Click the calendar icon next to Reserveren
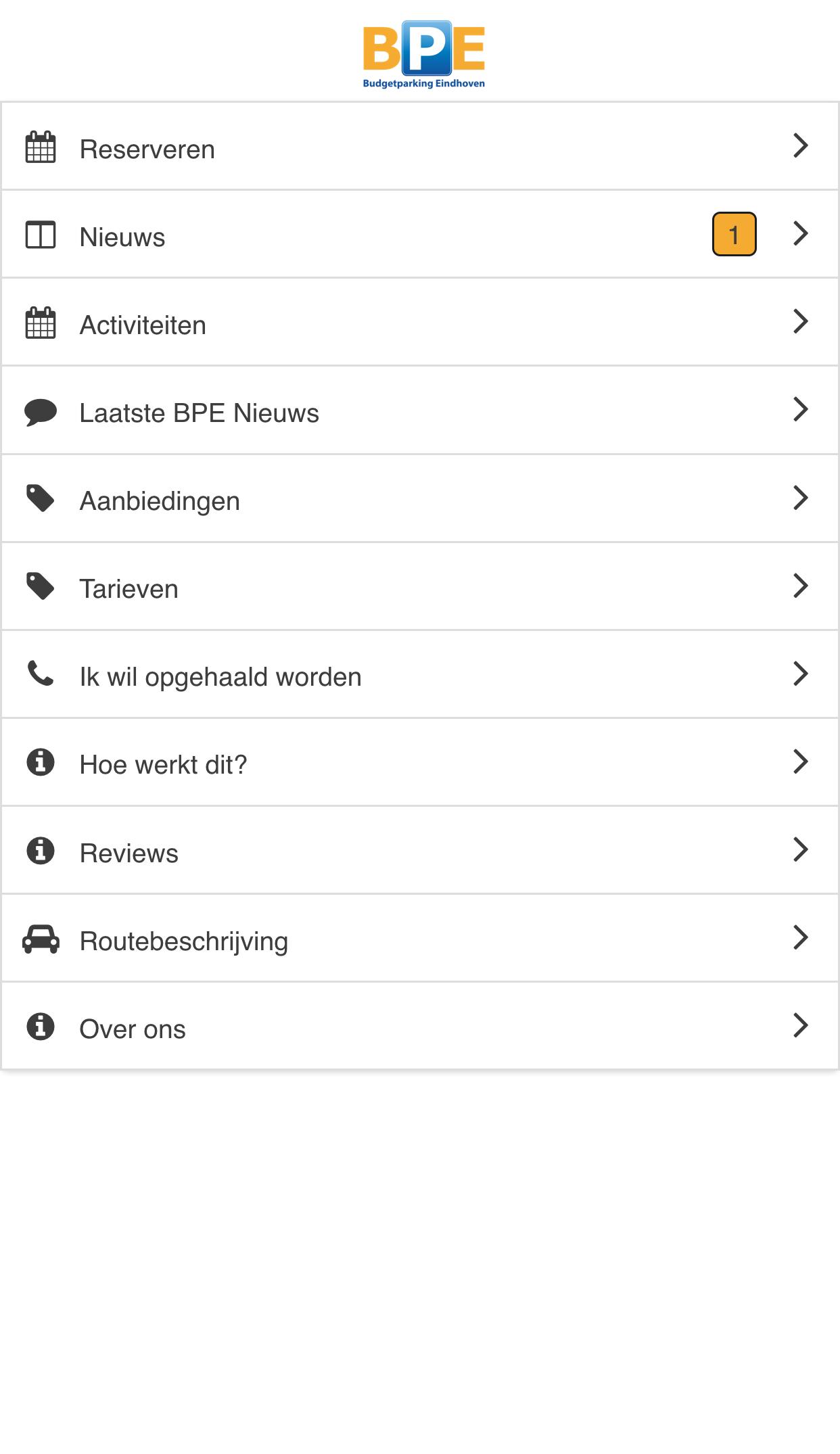Viewport: 840px width, 1454px height. 39,147
